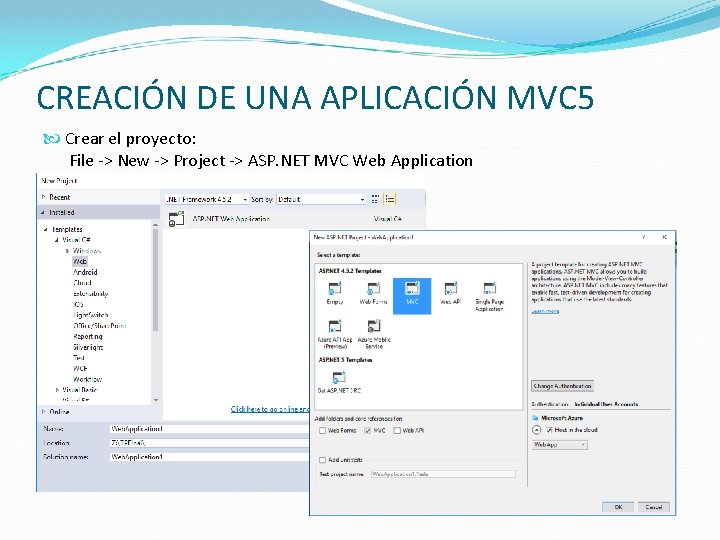720x540 pixels.
Task: Click the tree scrollbar up arrow
Action: (155, 225)
